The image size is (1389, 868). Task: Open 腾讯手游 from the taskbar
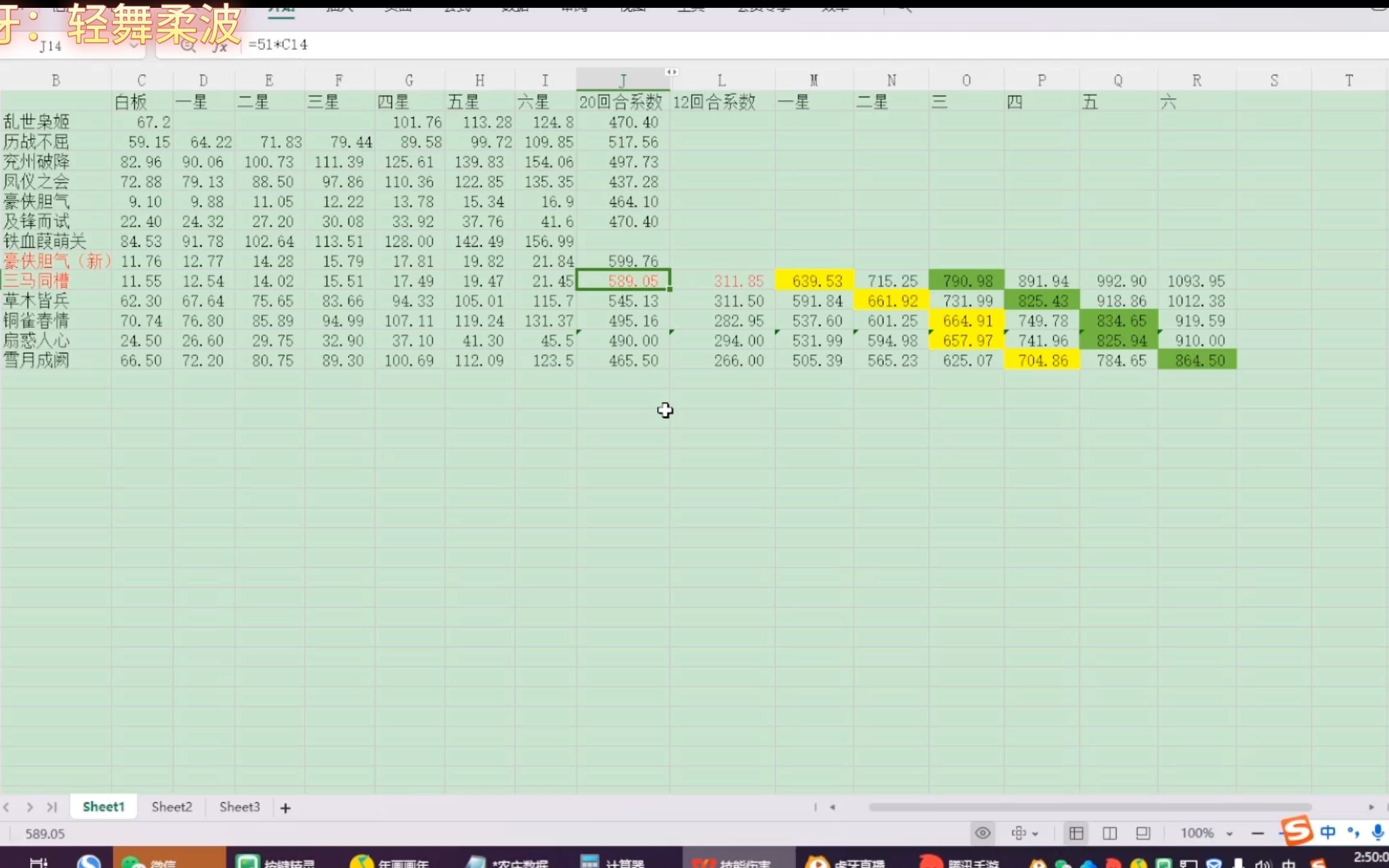(960, 861)
